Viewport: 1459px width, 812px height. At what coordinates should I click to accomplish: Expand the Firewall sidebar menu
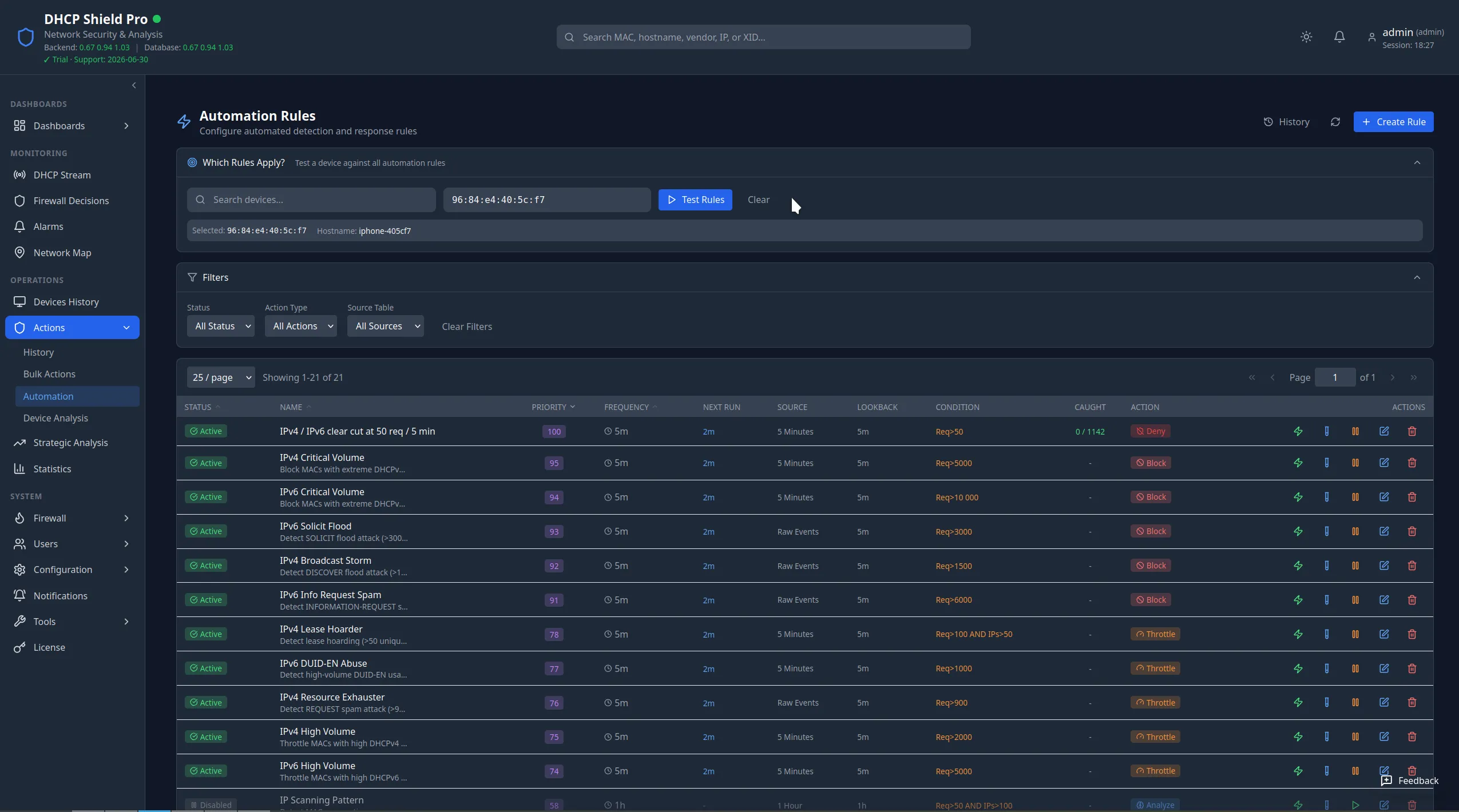[x=72, y=518]
